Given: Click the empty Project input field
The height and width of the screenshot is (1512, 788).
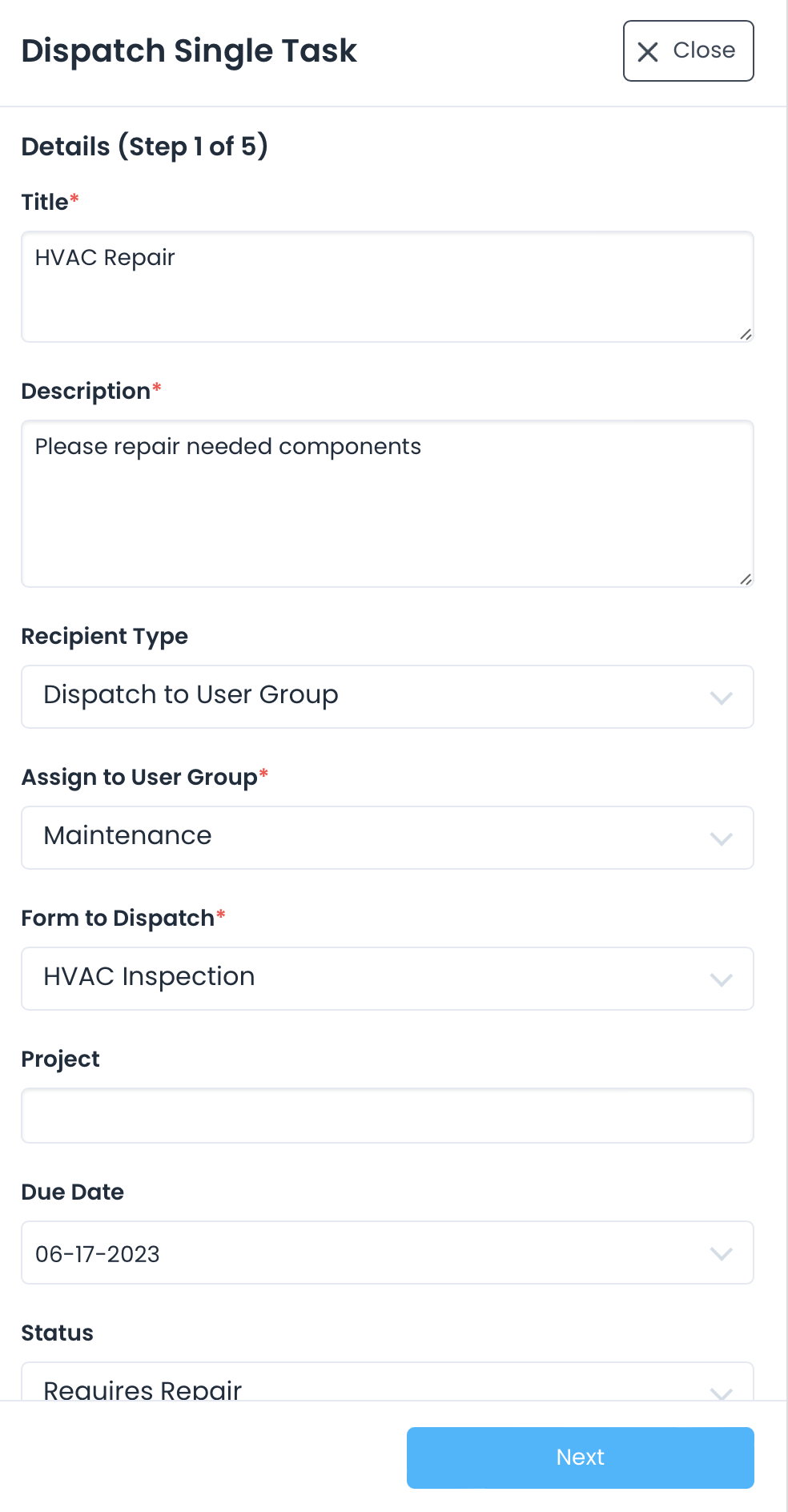Looking at the screenshot, I should [387, 1115].
